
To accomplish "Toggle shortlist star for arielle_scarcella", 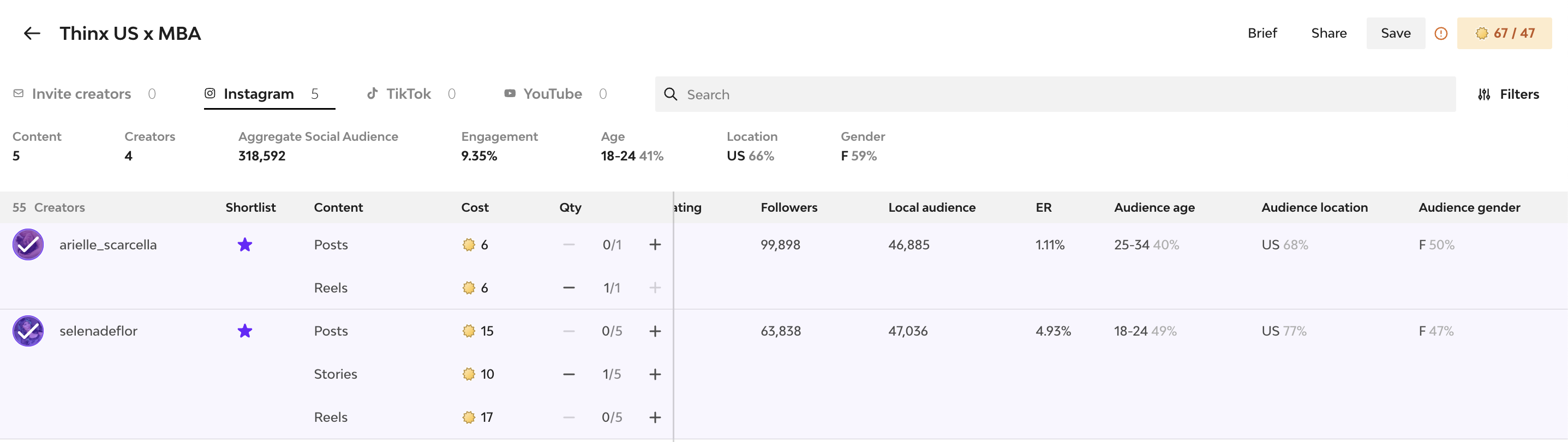I will (245, 245).
